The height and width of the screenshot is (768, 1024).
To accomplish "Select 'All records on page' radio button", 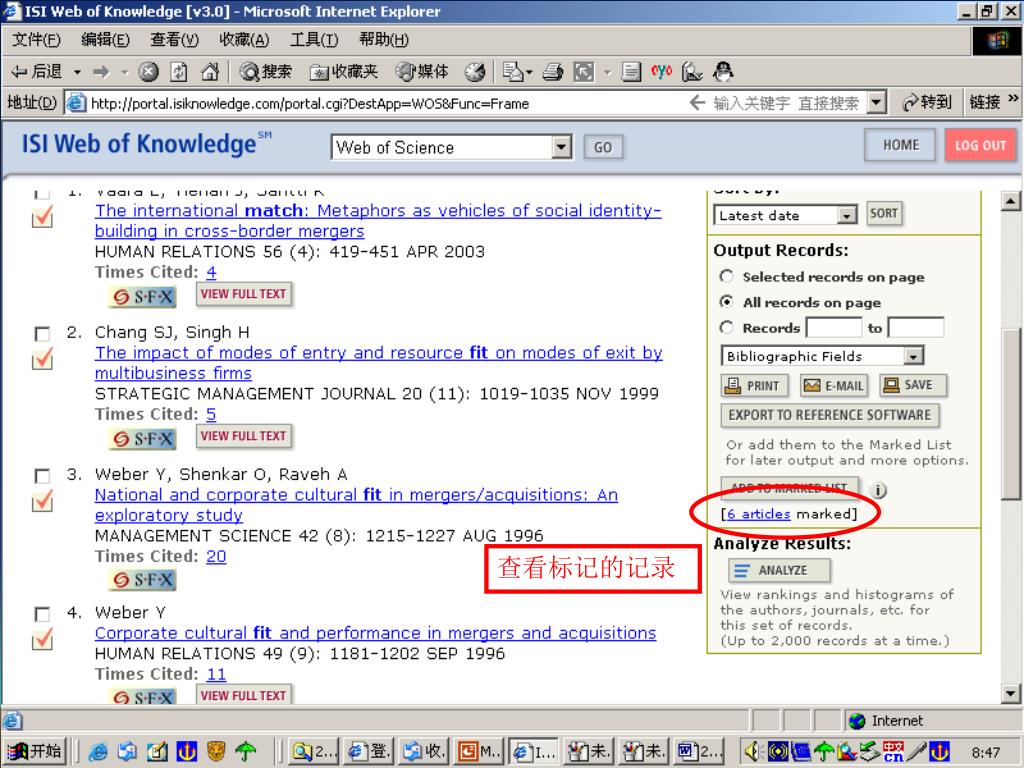I will pos(726,302).
